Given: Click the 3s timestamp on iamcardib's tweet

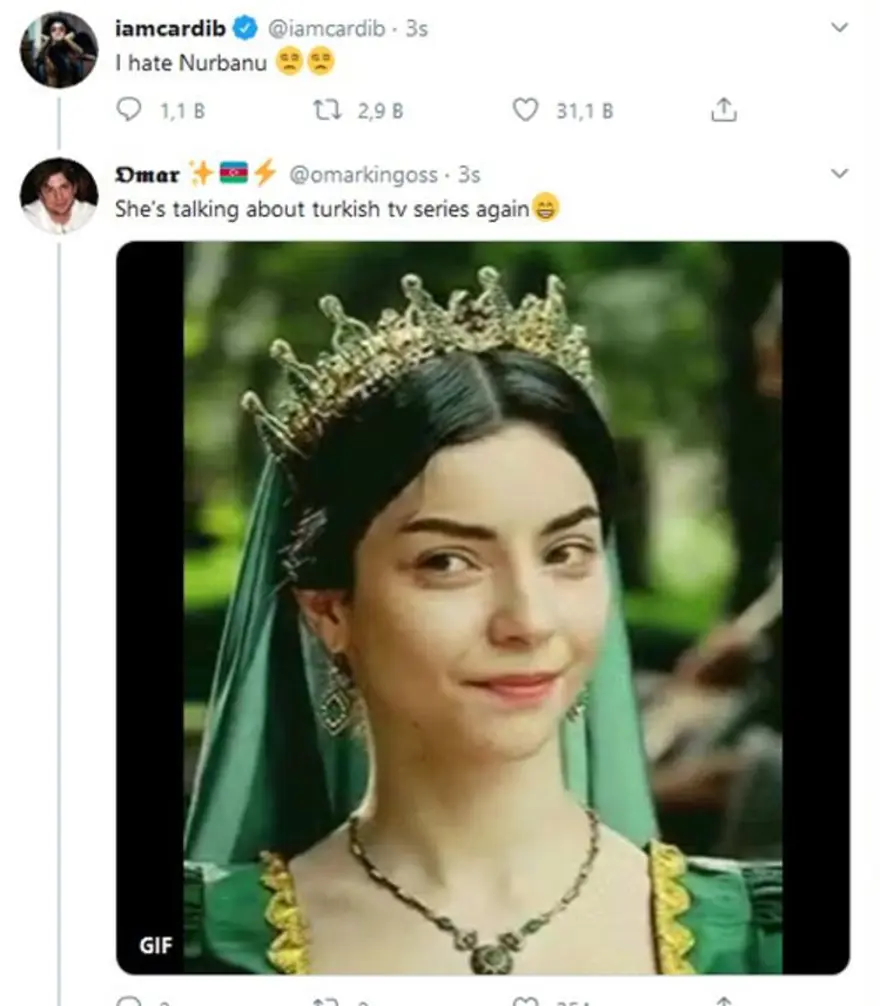Looking at the screenshot, I should click(416, 29).
